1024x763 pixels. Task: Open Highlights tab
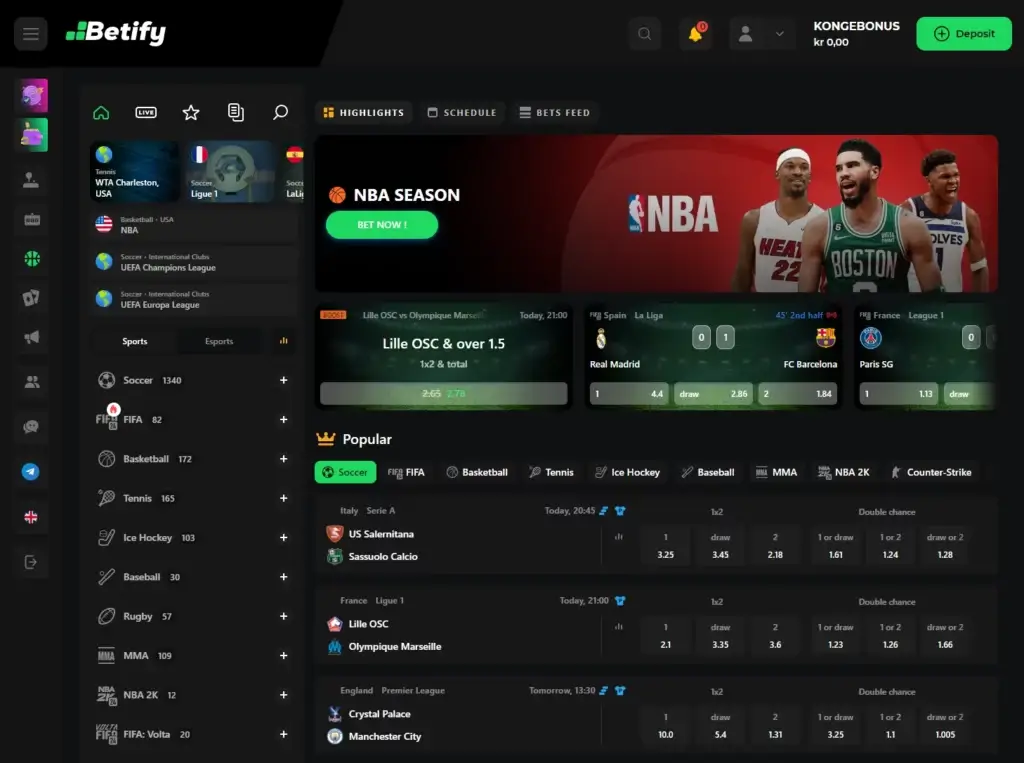[x=364, y=112]
